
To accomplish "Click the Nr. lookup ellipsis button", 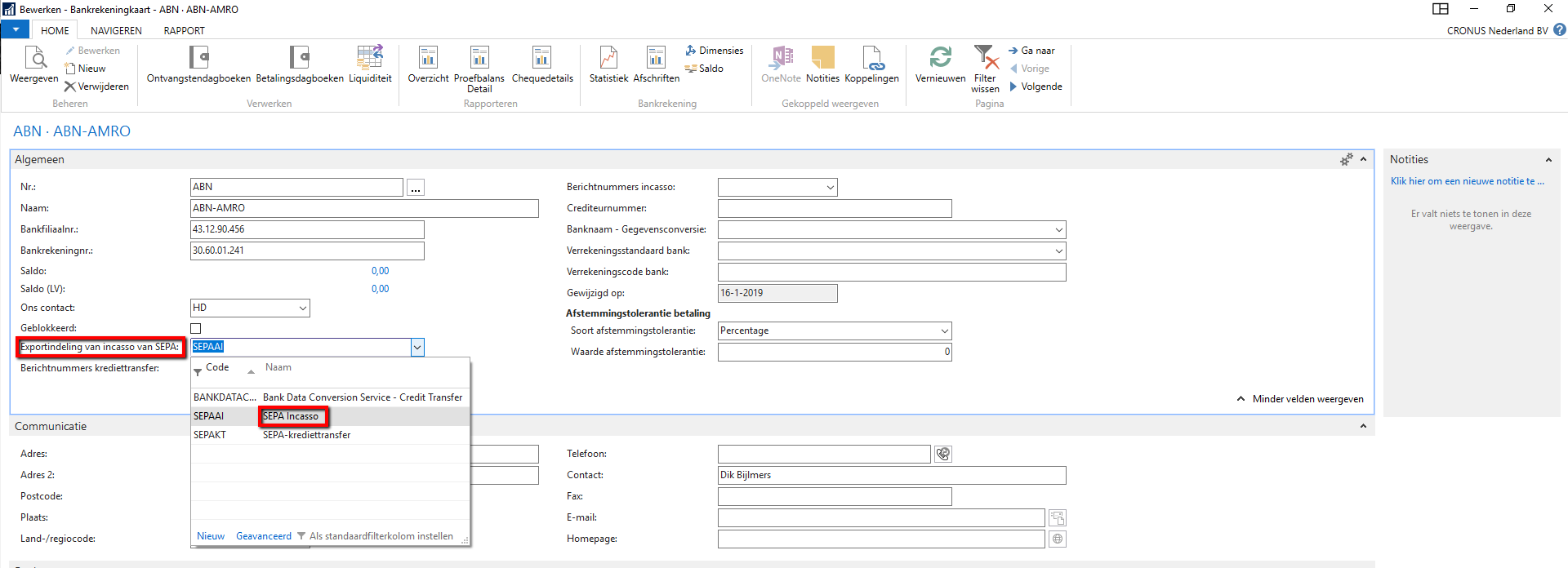I will tap(416, 188).
